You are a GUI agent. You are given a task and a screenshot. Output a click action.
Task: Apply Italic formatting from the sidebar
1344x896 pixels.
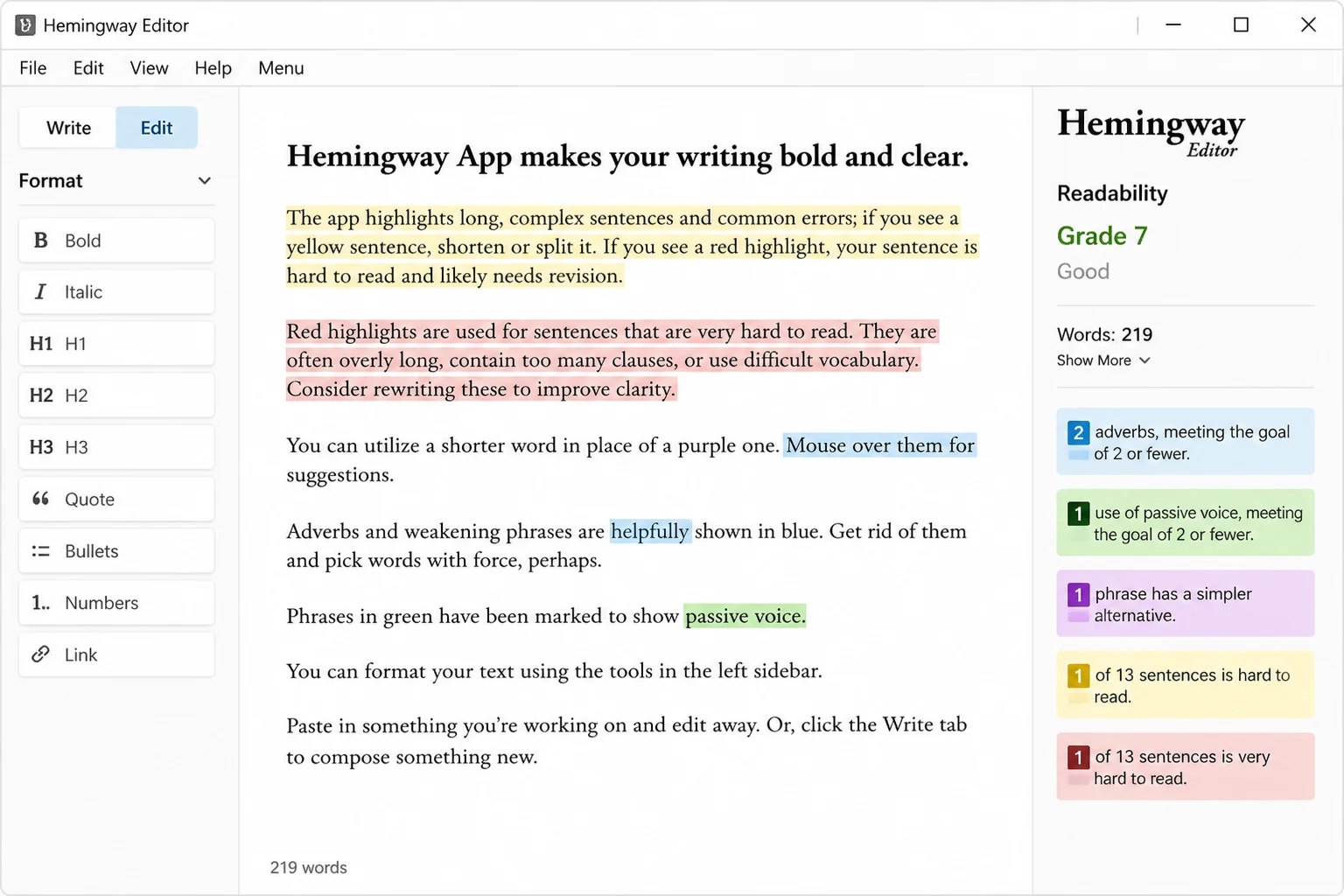click(116, 292)
